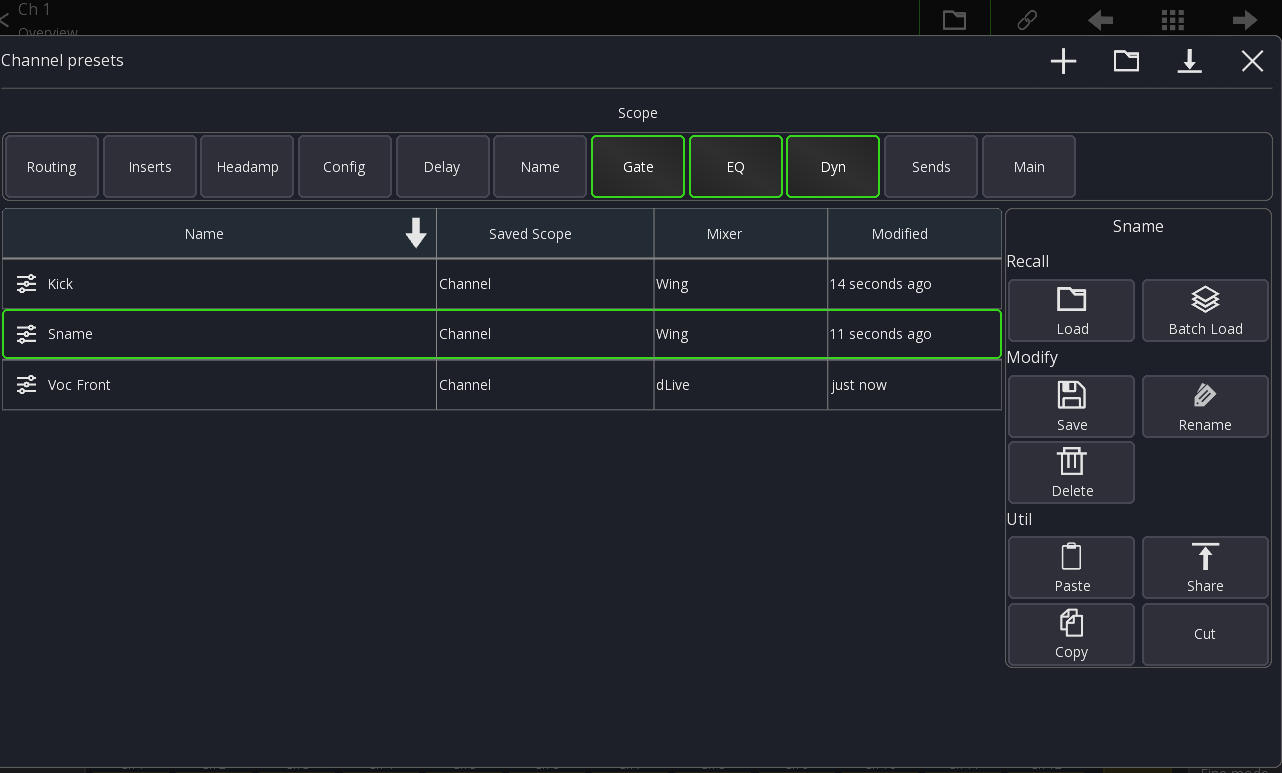The image size is (1282, 773).
Task: Sort presets by Mixer column
Action: [x=724, y=234]
